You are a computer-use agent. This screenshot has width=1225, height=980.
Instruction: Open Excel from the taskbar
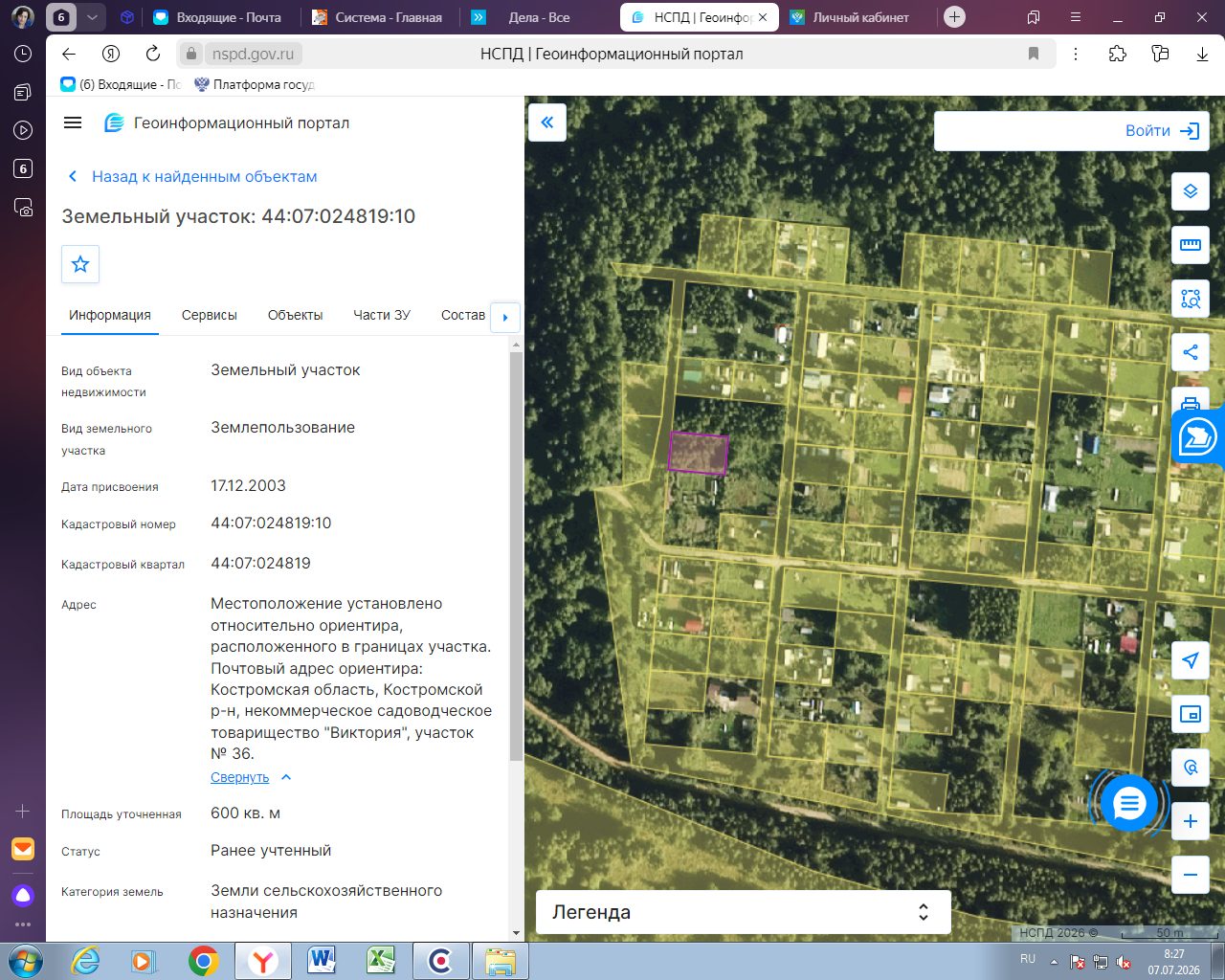click(x=381, y=960)
